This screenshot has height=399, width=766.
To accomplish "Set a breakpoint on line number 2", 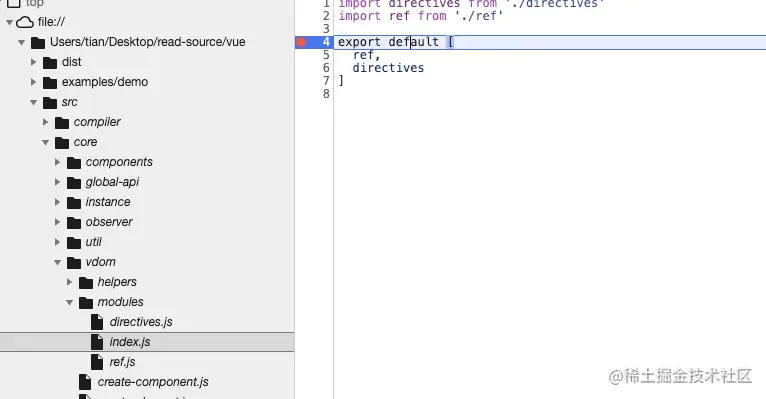I will point(326,16).
